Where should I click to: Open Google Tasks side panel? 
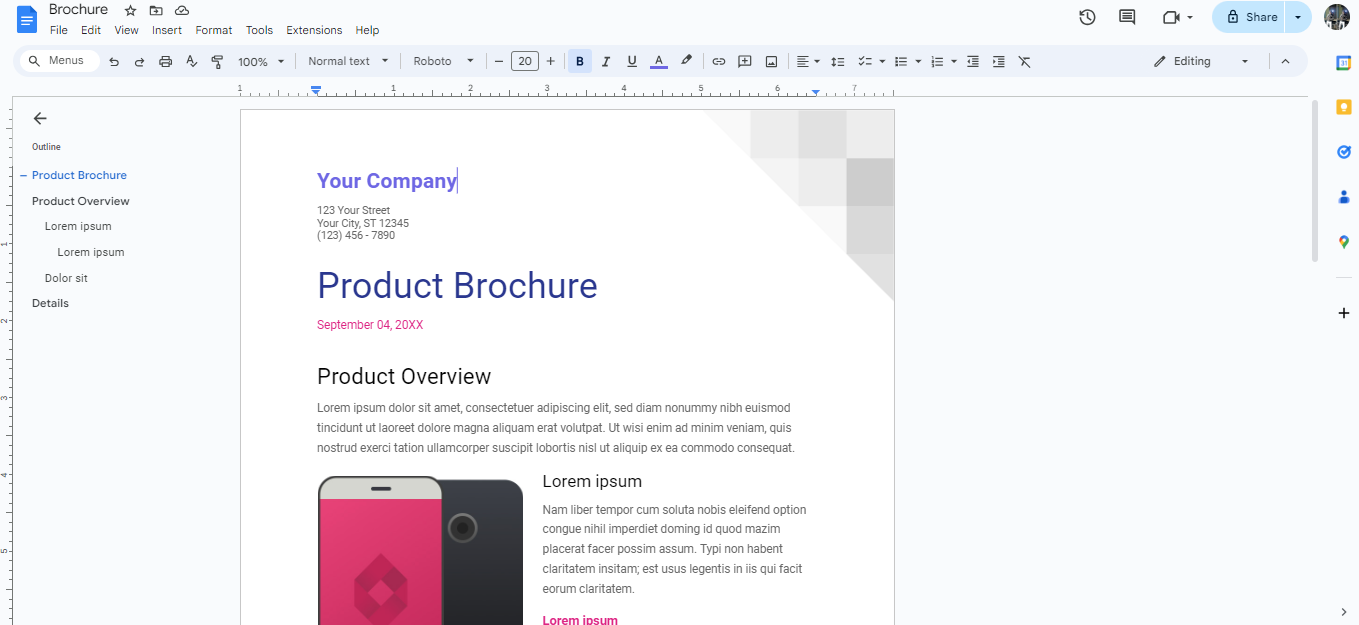point(1344,152)
